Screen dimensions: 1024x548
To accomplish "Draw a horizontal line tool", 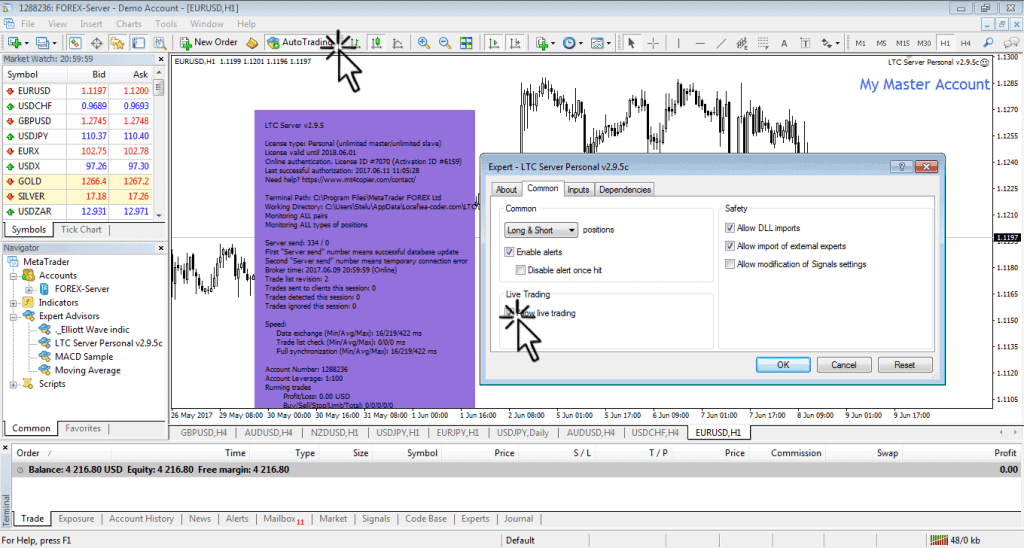I will pyautogui.click(x=700, y=43).
